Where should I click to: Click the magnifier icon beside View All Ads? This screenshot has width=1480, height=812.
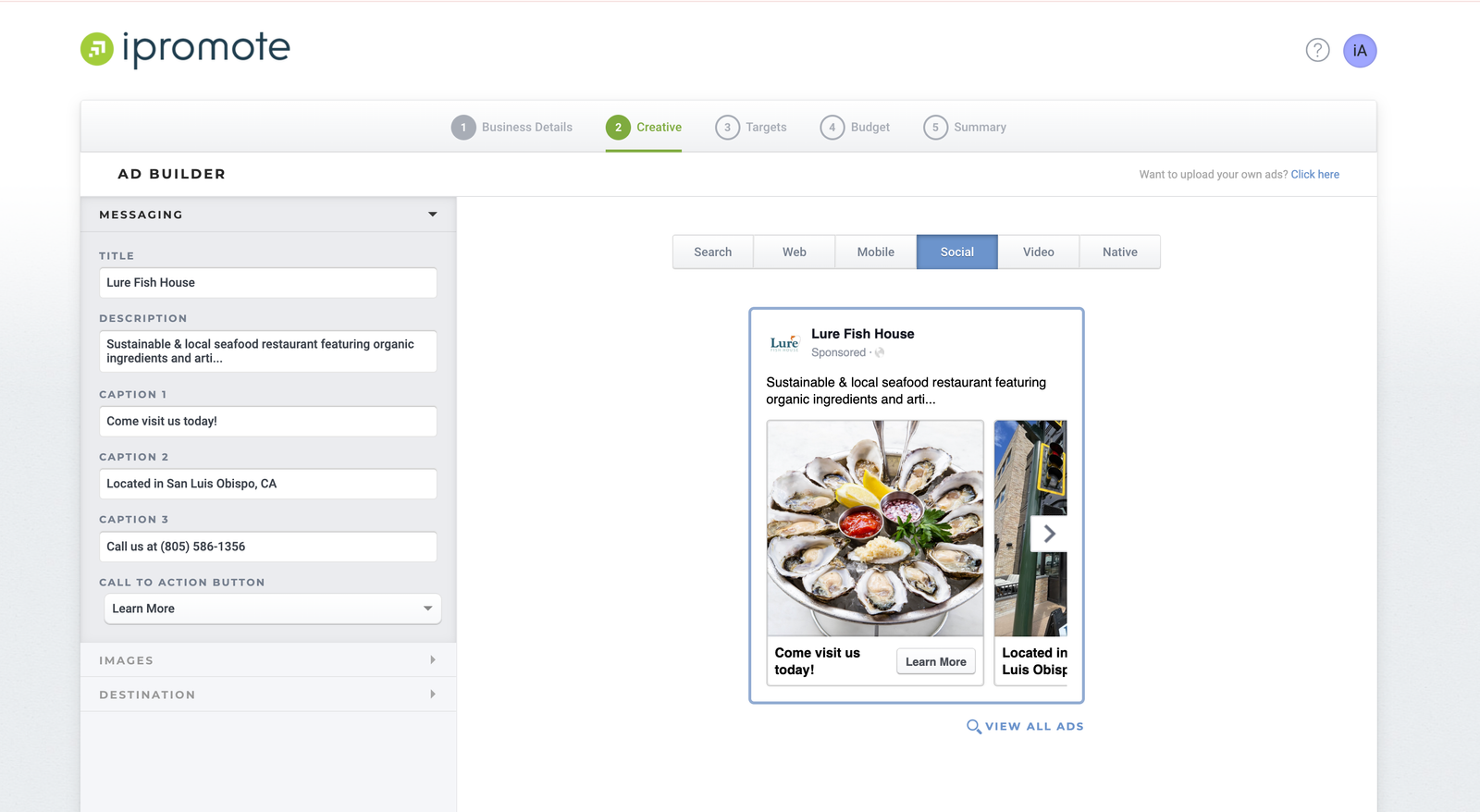coord(973,727)
